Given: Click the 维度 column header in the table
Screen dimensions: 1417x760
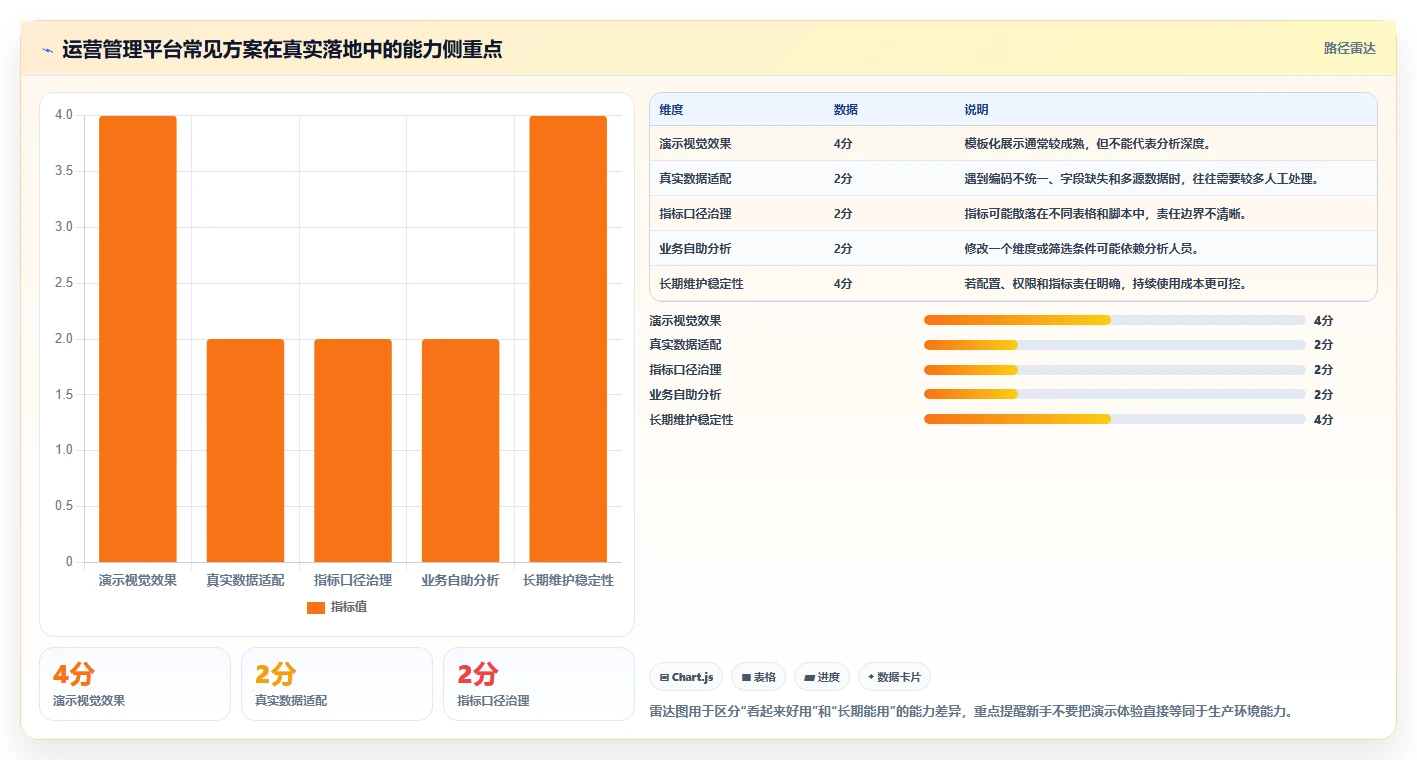Looking at the screenshot, I should pos(672,110).
